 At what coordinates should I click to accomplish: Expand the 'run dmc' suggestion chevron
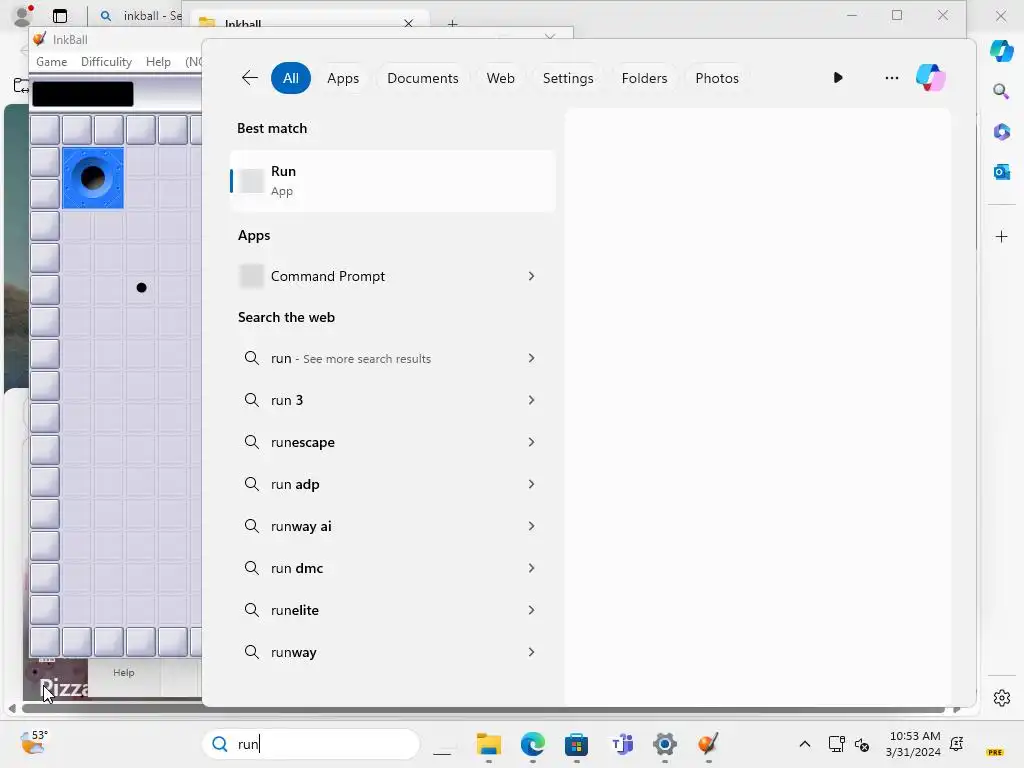coord(531,568)
